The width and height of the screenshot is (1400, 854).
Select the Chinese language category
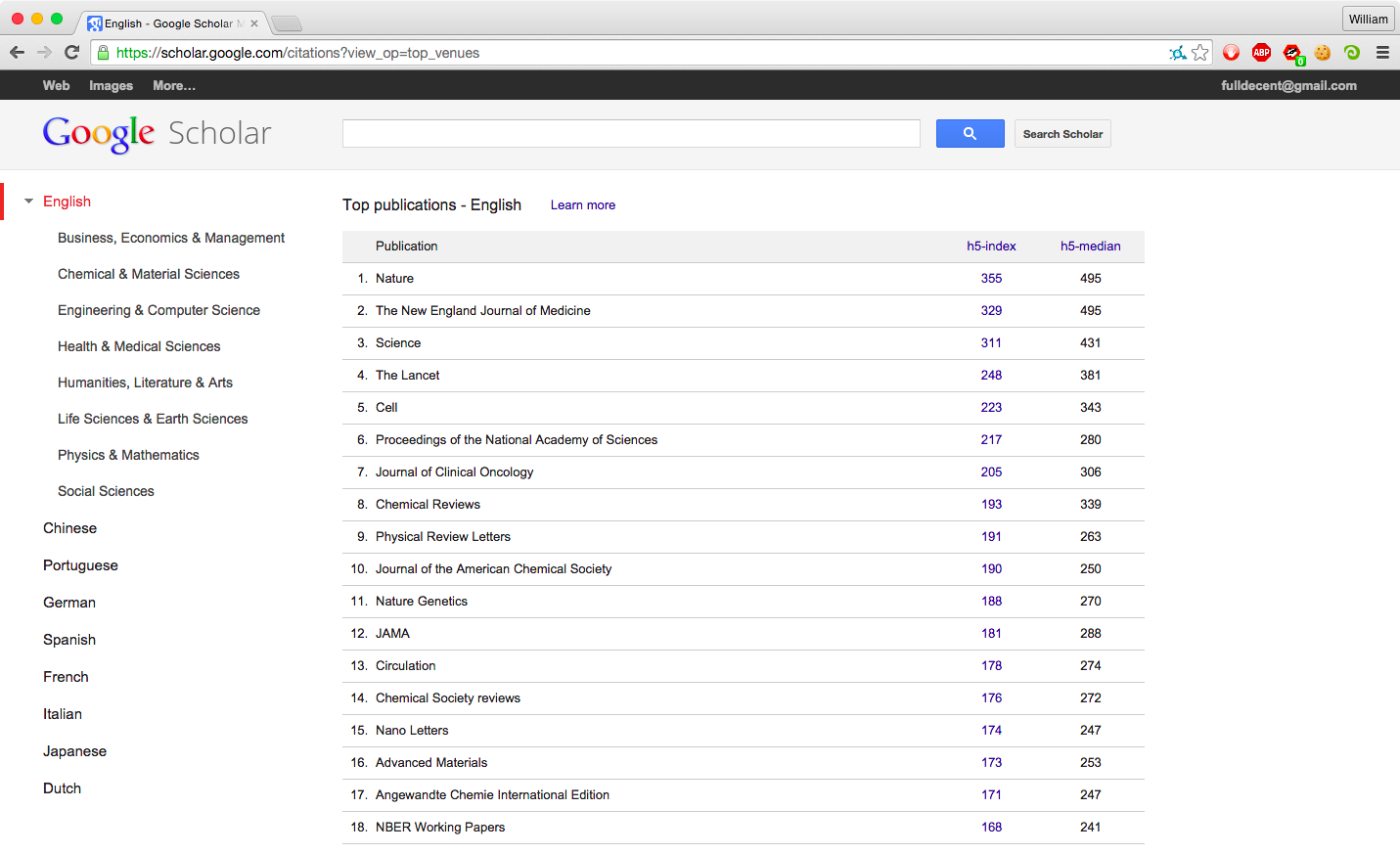coord(69,528)
